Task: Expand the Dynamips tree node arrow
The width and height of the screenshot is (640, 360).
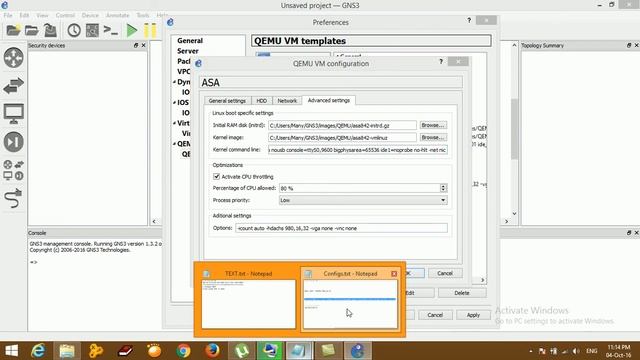Action: [174, 82]
